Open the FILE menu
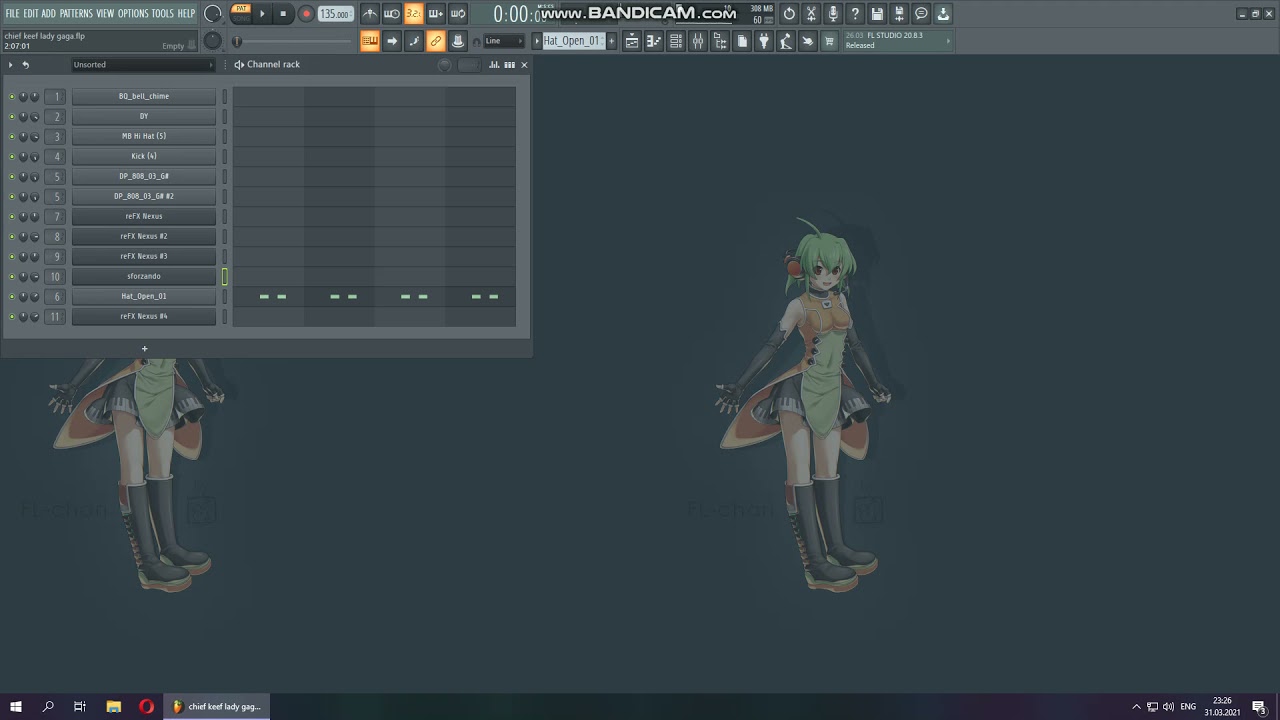This screenshot has height=720, width=1280. [x=12, y=14]
